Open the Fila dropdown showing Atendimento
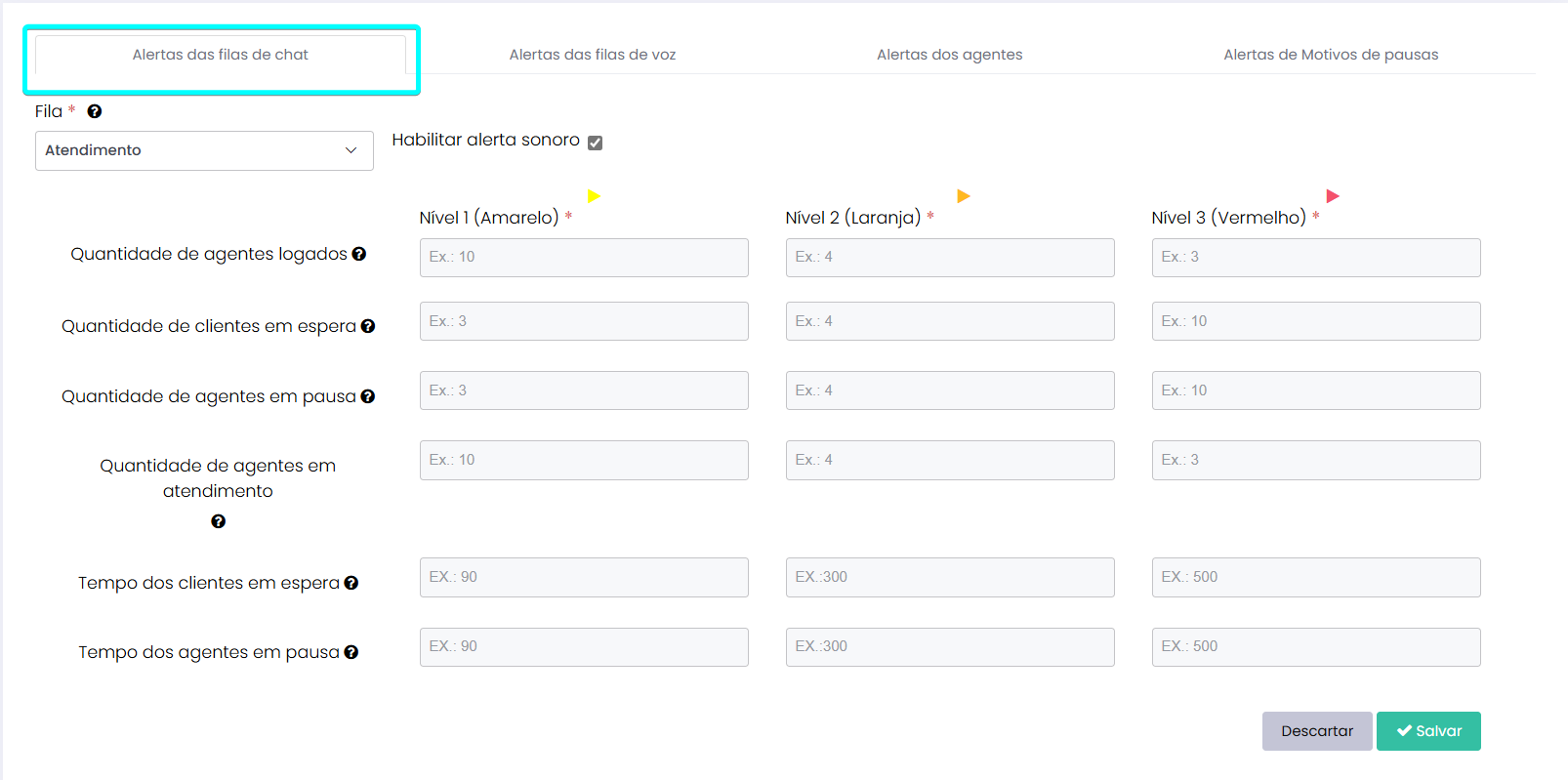Screen dimensions: 1568x780 [x=204, y=150]
